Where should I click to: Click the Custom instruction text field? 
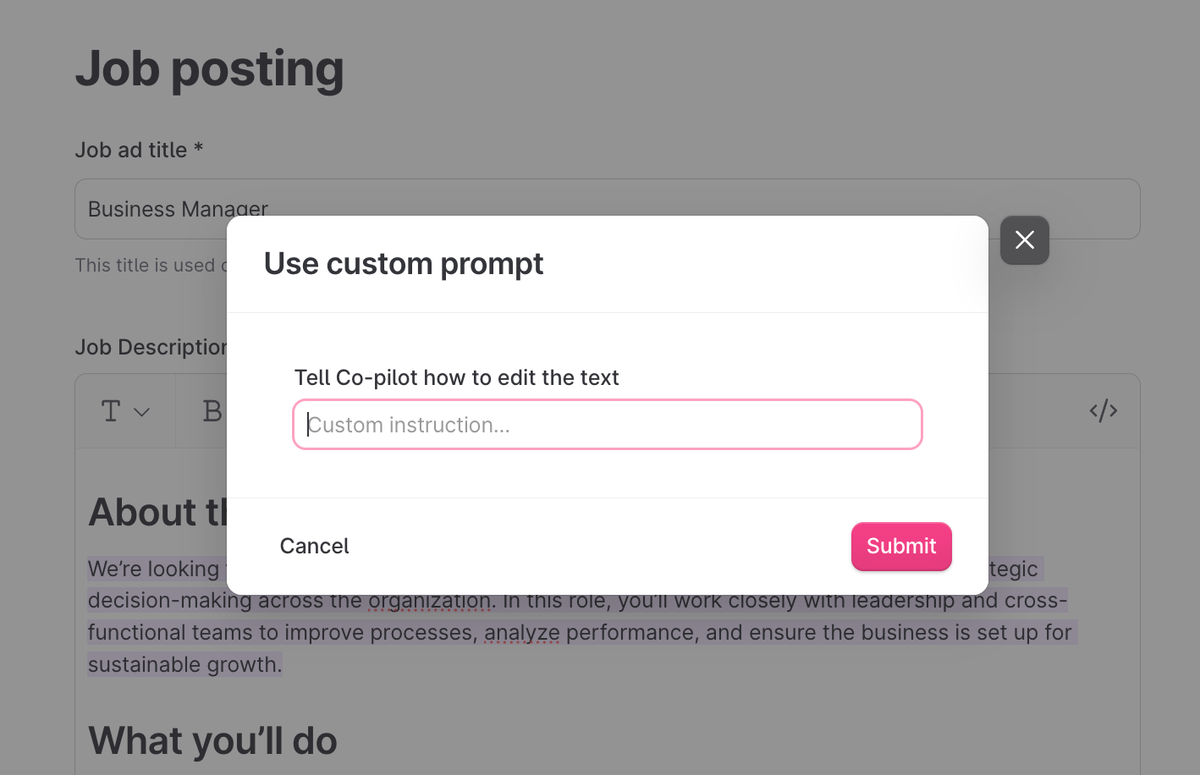coord(607,425)
